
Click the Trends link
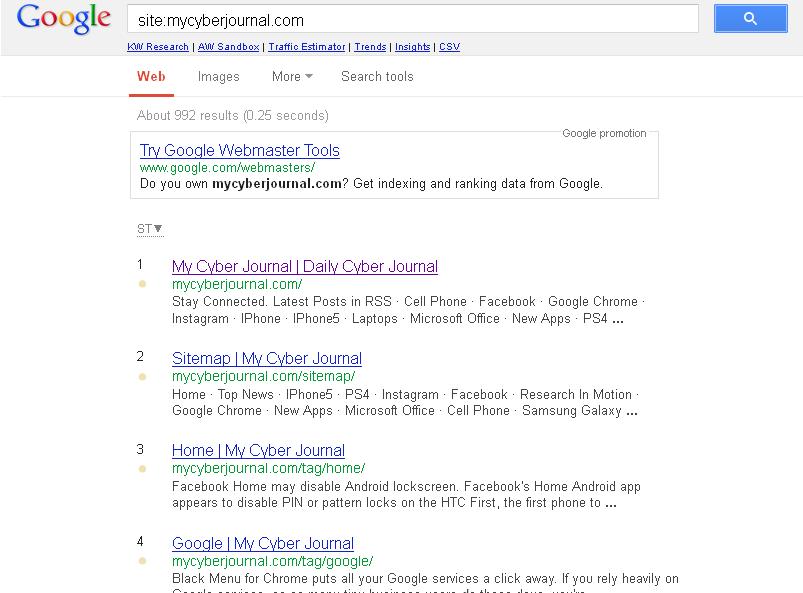(x=370, y=47)
